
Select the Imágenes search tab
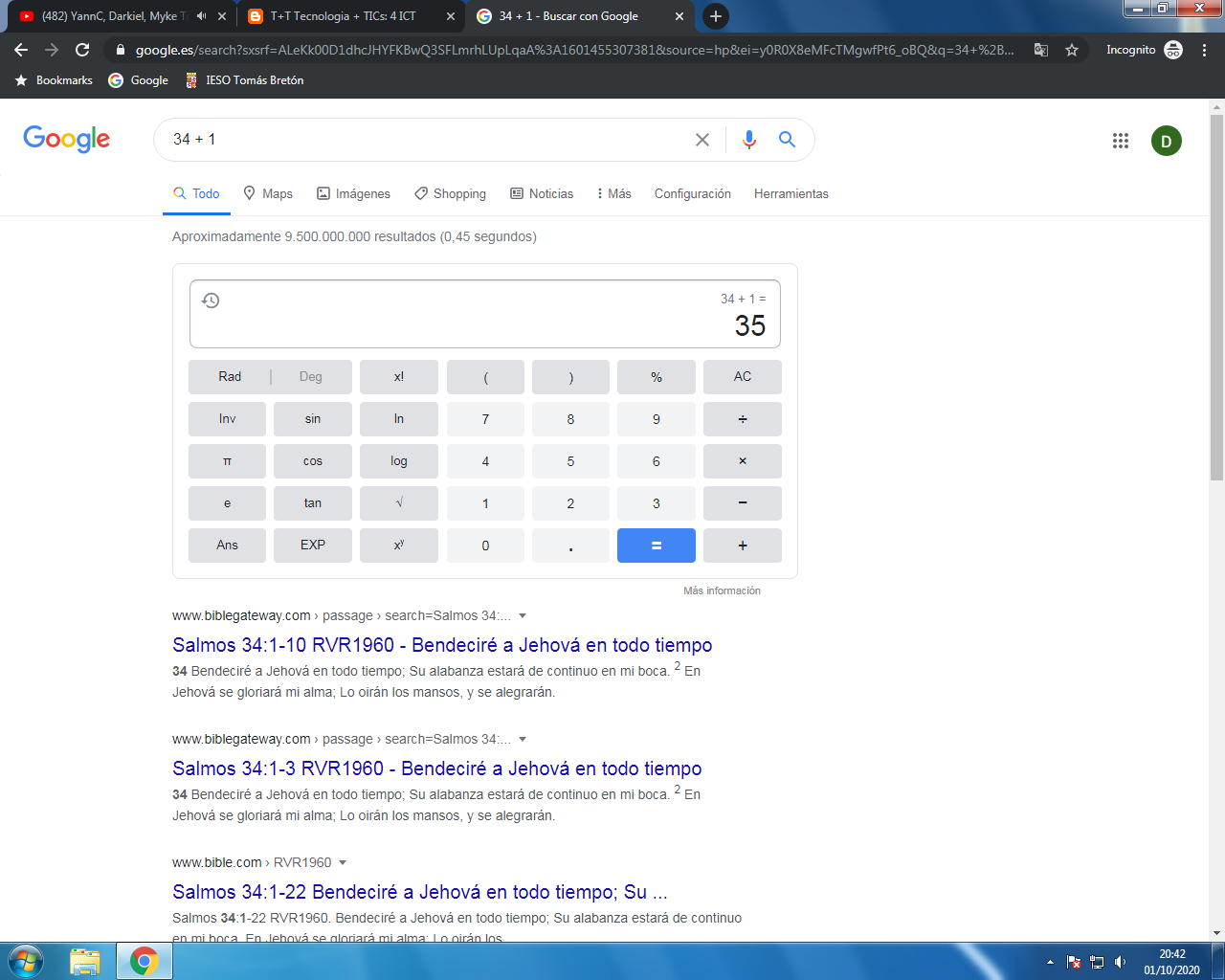coord(353,193)
